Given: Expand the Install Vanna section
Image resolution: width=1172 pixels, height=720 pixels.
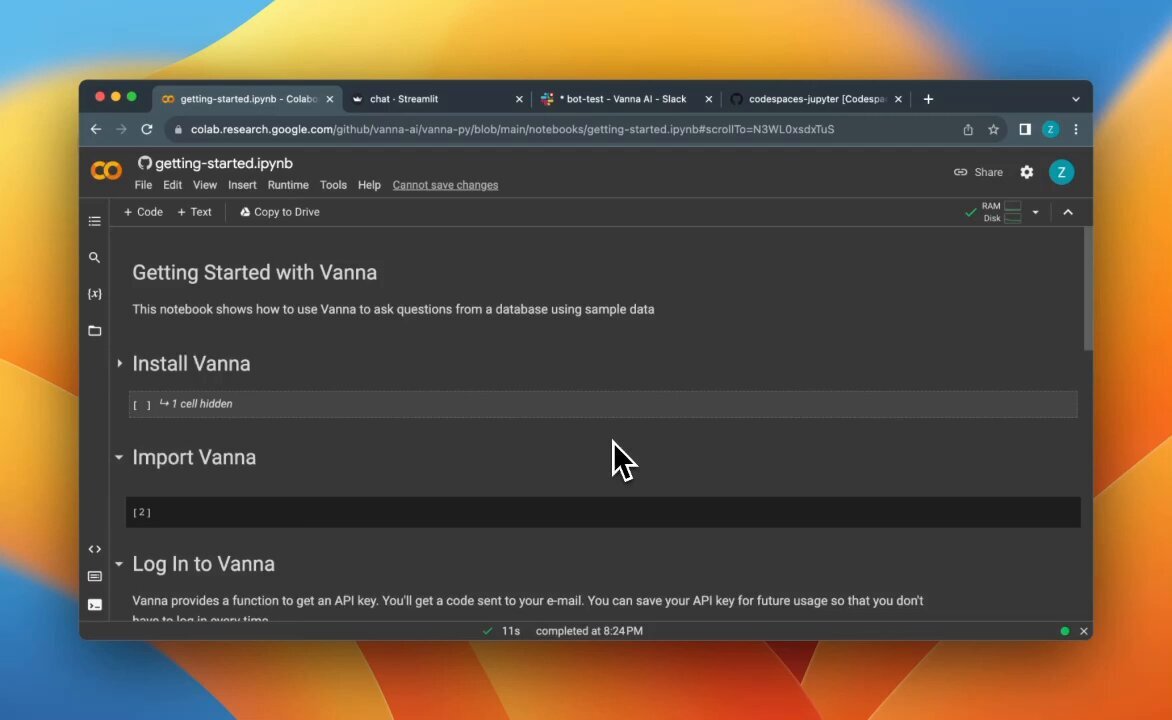Looking at the screenshot, I should [x=120, y=363].
